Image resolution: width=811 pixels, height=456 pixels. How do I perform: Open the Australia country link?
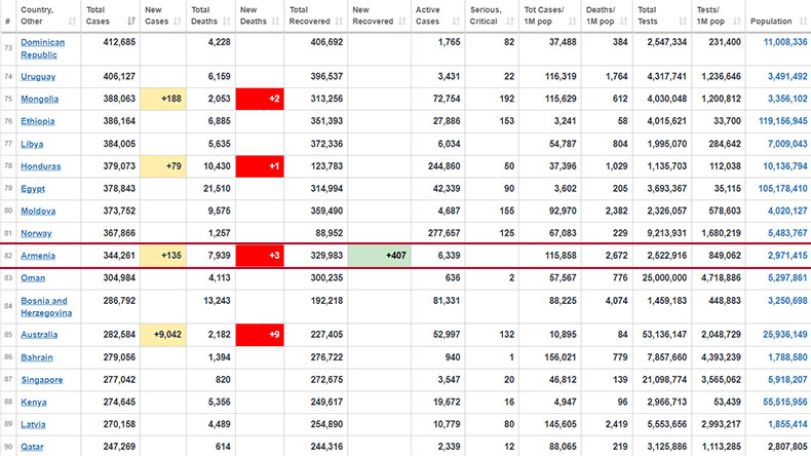39,335
